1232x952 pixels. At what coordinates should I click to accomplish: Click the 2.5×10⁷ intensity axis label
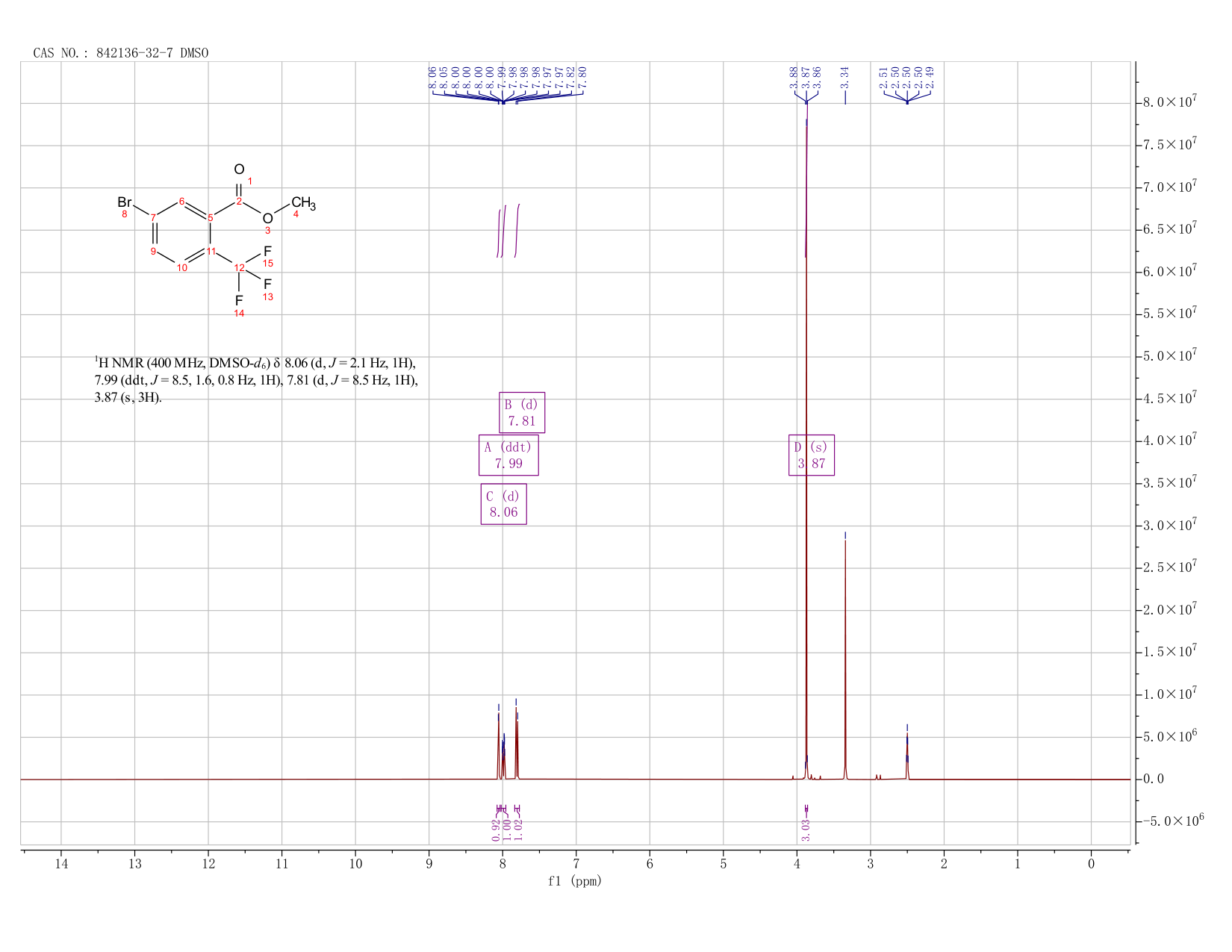coord(1169,567)
